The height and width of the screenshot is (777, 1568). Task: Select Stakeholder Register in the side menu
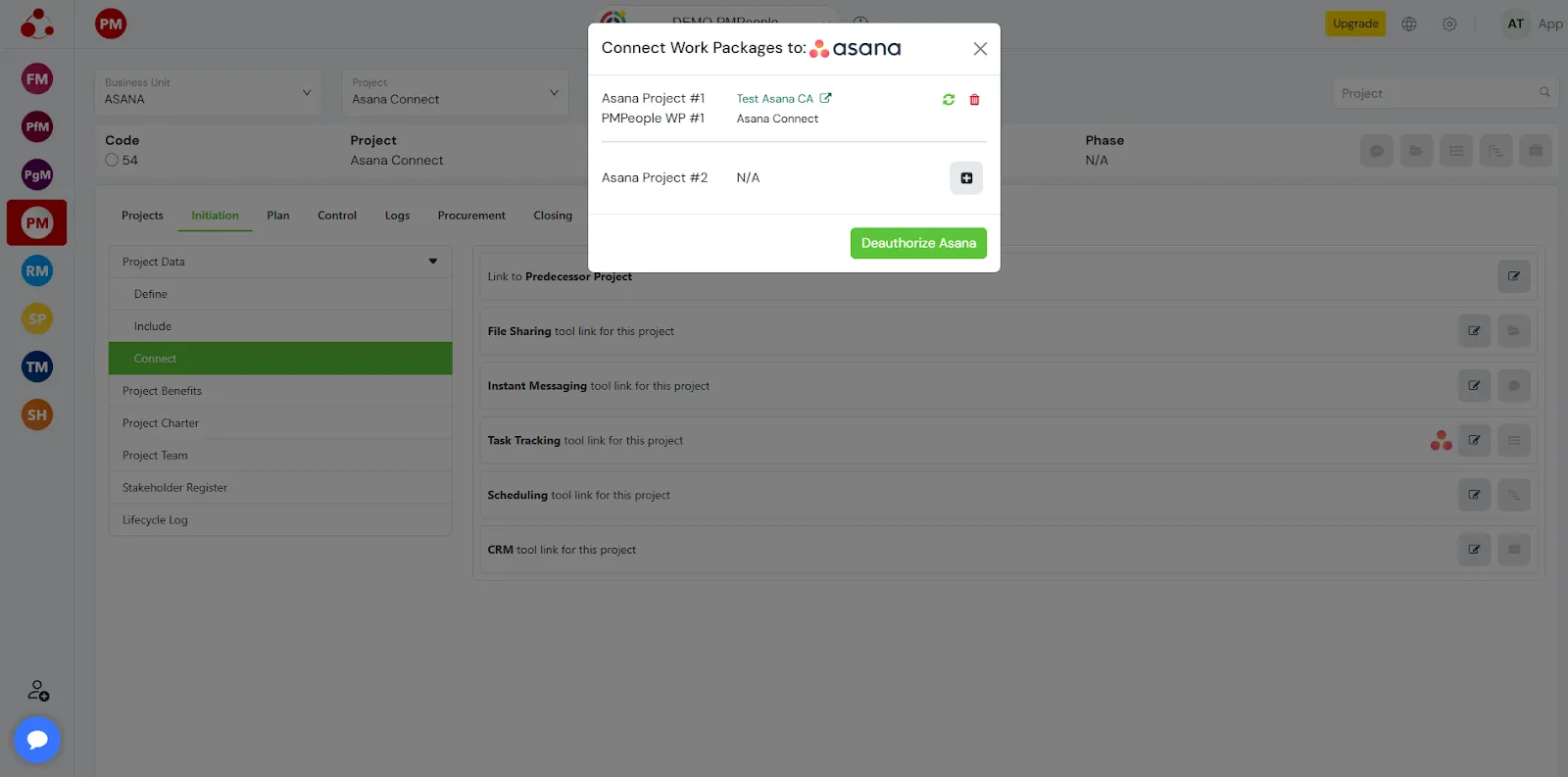[174, 488]
